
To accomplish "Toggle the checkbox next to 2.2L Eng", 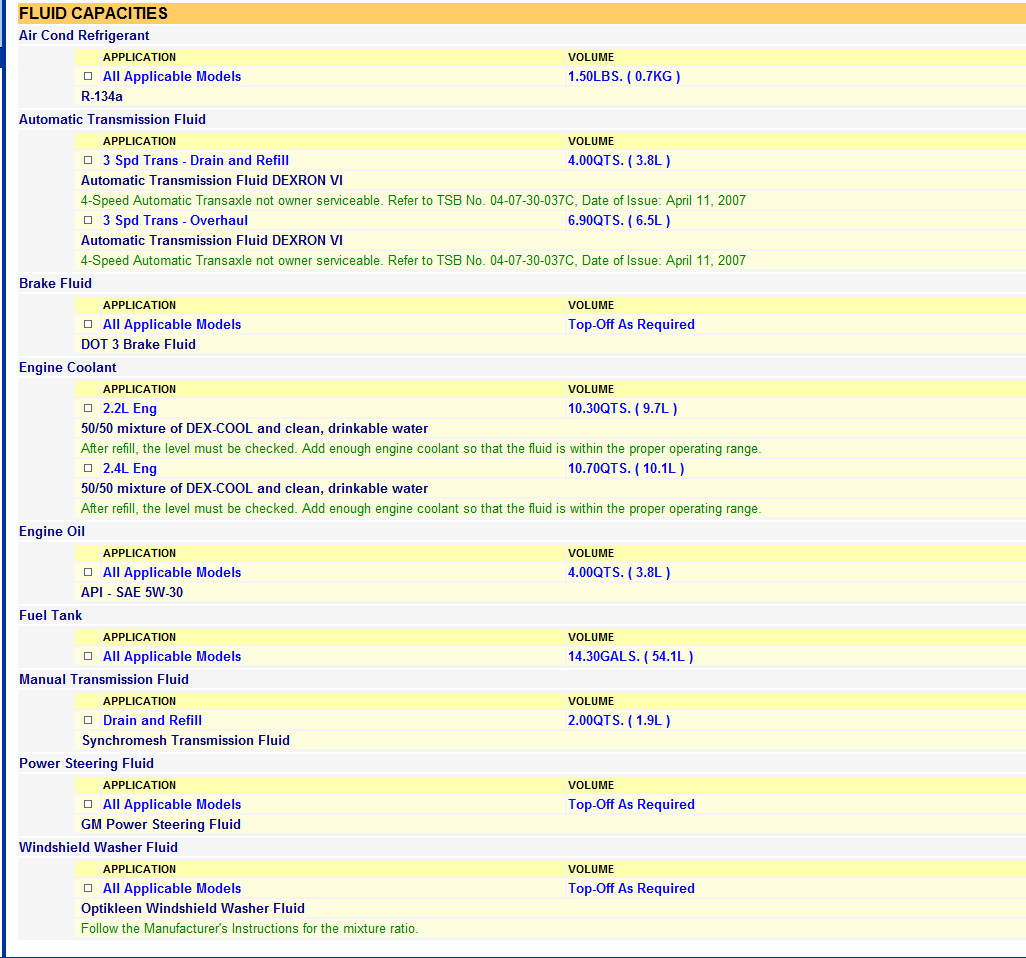I will click(x=88, y=409).
